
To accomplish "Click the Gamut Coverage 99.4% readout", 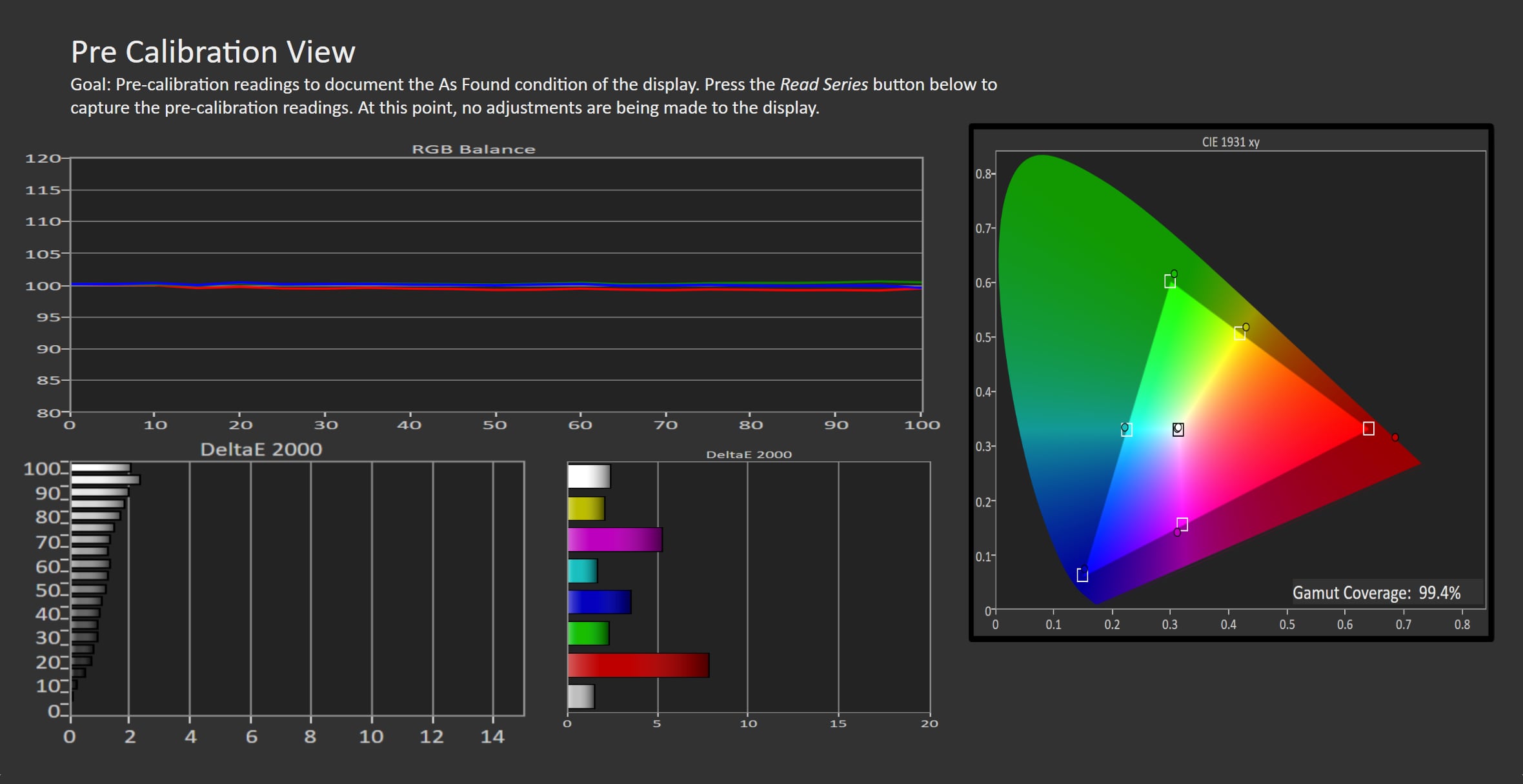I will (x=1377, y=593).
